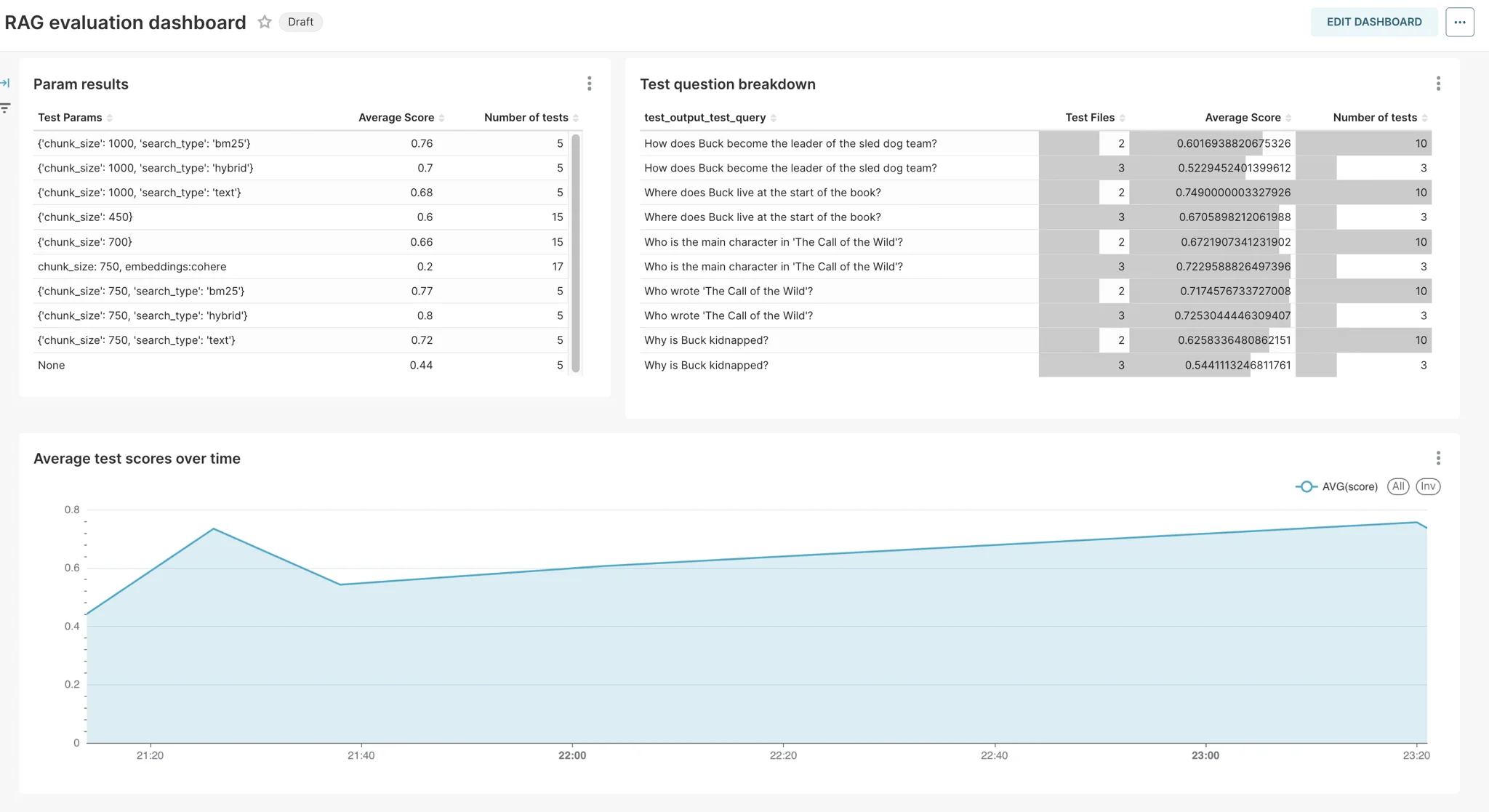Toggle the Inv legend button on the chart
Screen dimensions: 1489x812
click(1427, 486)
